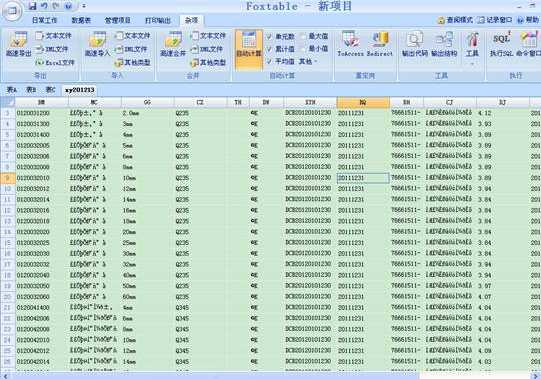This screenshot has height=379, width=541.
Task: Select the 杂项 ribbon tab
Action: click(191, 20)
